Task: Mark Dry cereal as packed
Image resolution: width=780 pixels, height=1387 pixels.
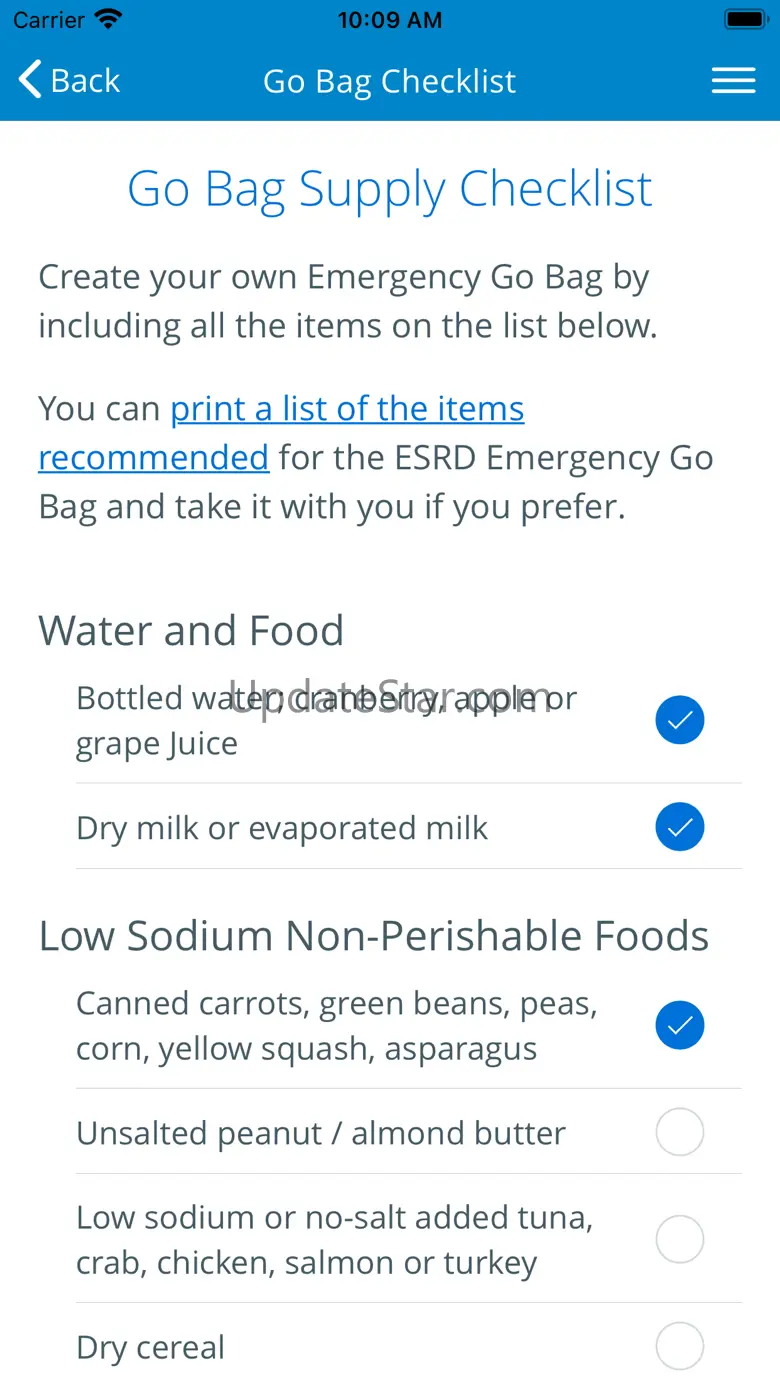Action: coord(680,1346)
